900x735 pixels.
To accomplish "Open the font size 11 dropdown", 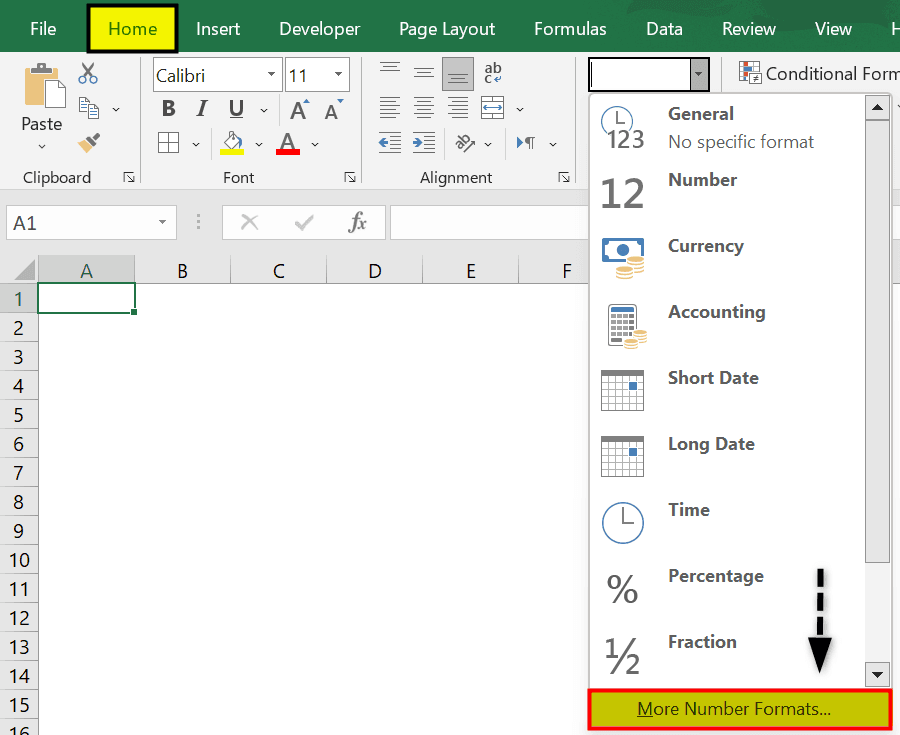I will point(339,74).
